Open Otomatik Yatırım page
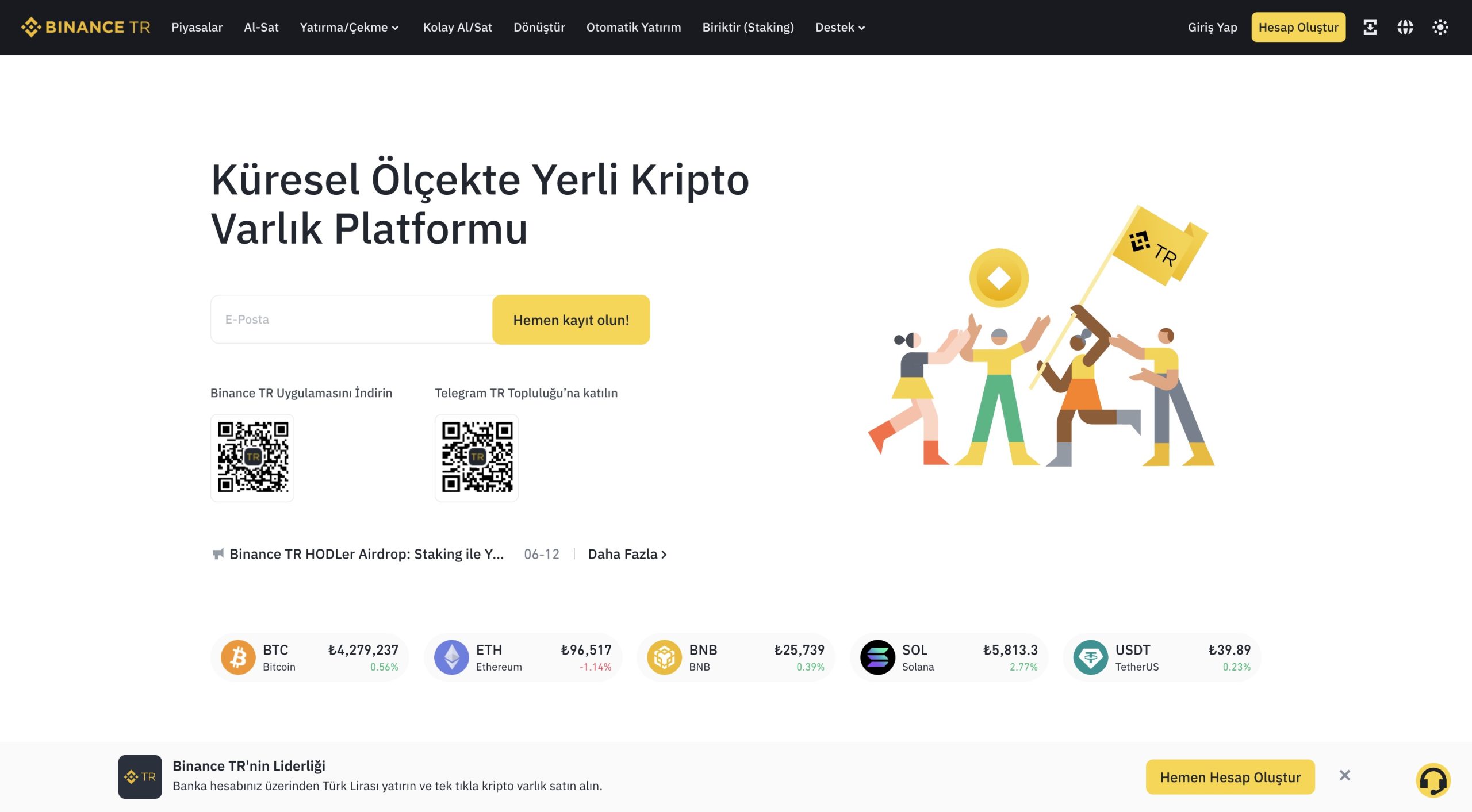 [634, 27]
